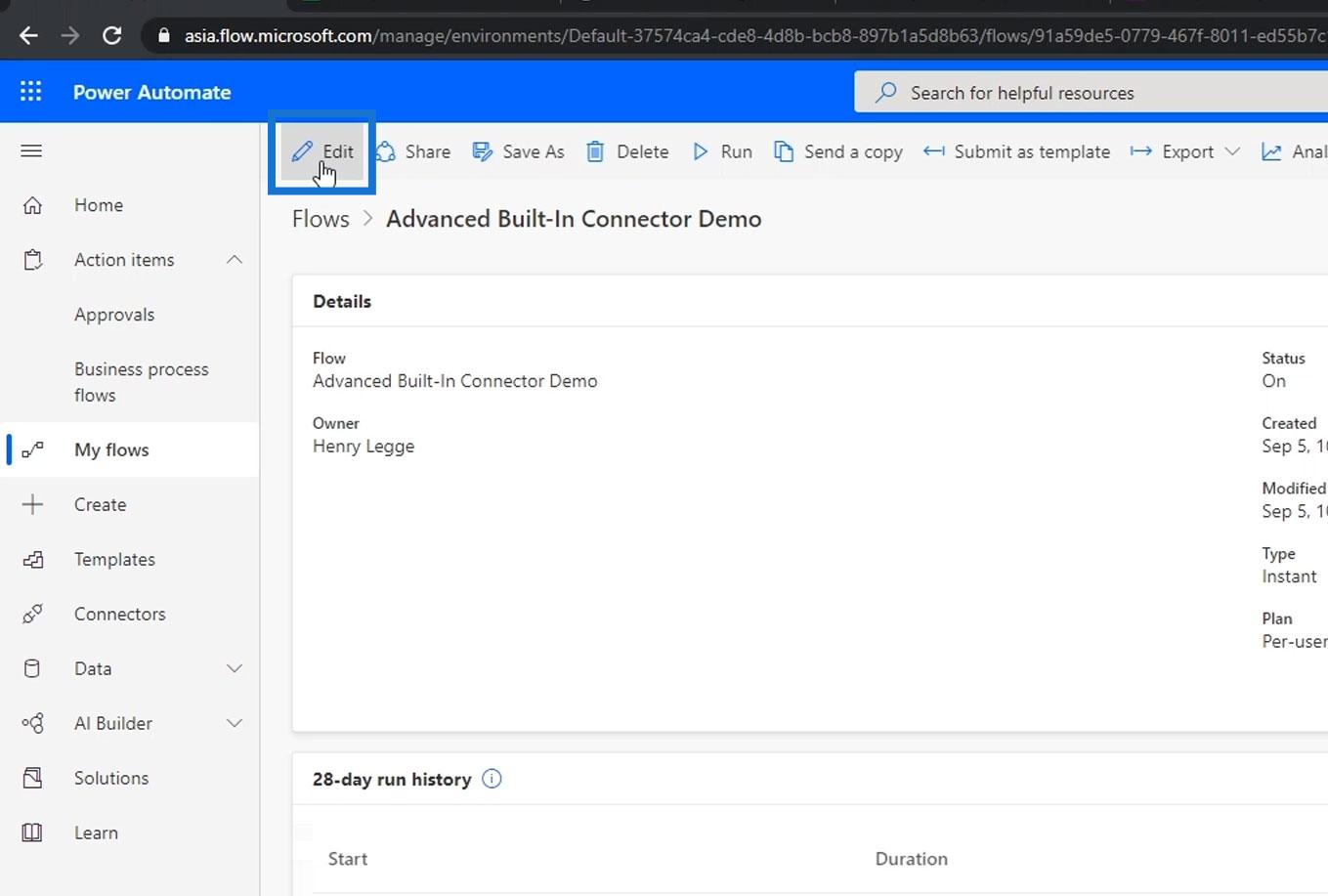Click the Delete trash icon

pyautogui.click(x=627, y=151)
